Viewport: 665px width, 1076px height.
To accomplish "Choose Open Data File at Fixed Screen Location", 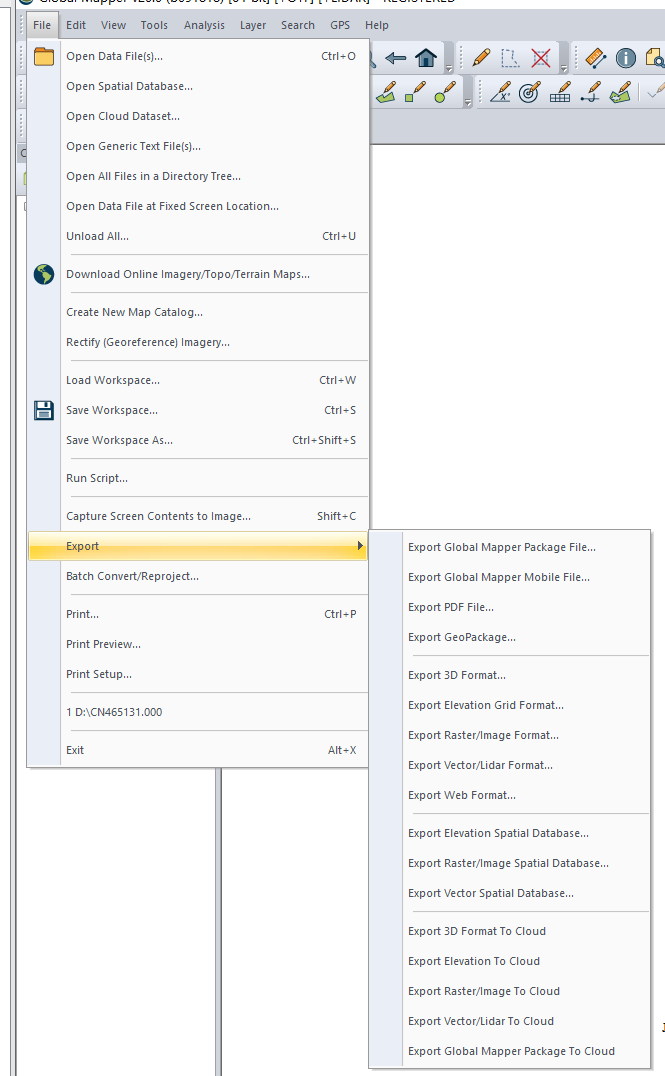I will tap(198, 206).
